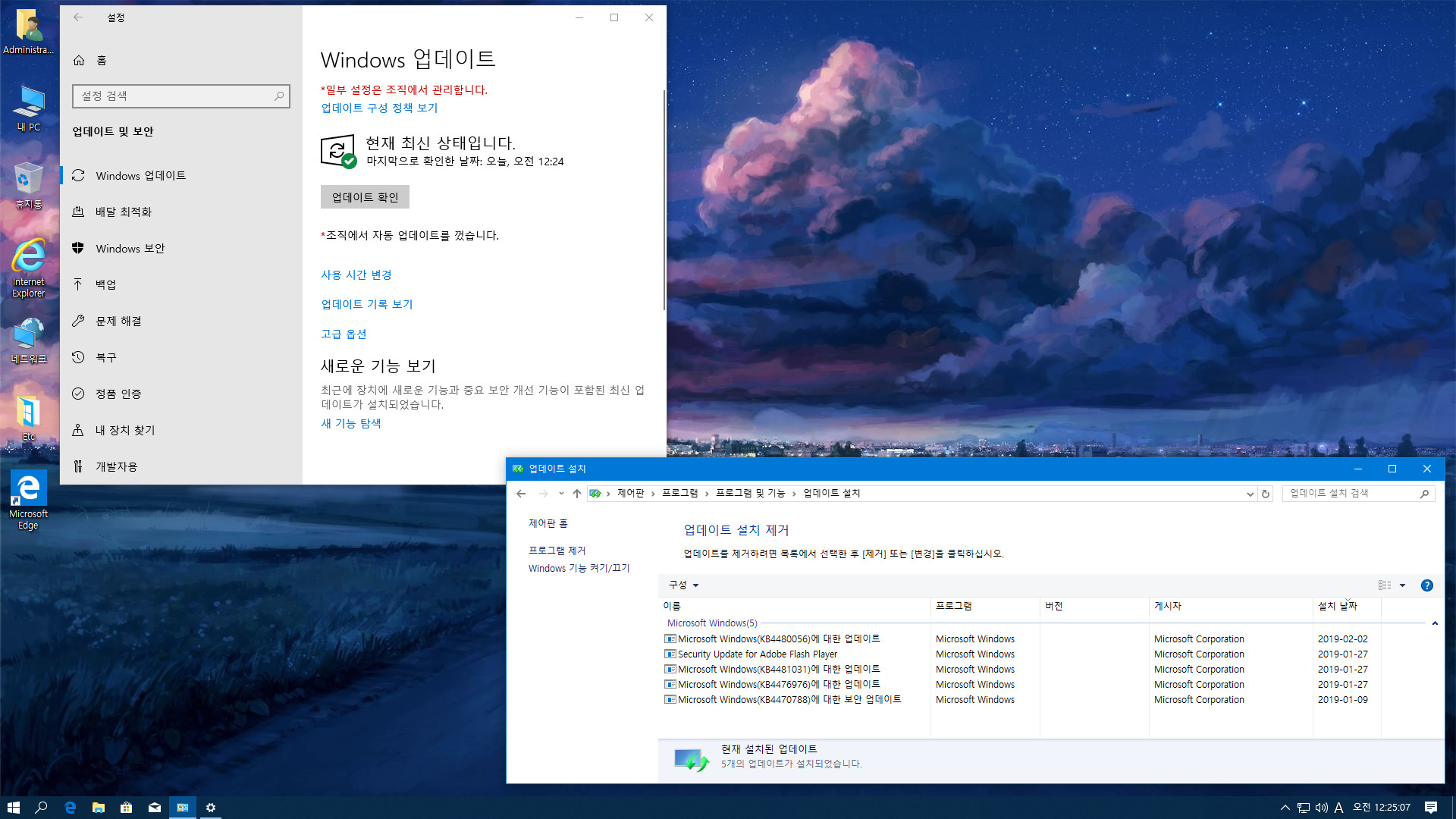1456x819 pixels.
Task: Open recent locations dropdown arrow
Action: [x=561, y=494]
